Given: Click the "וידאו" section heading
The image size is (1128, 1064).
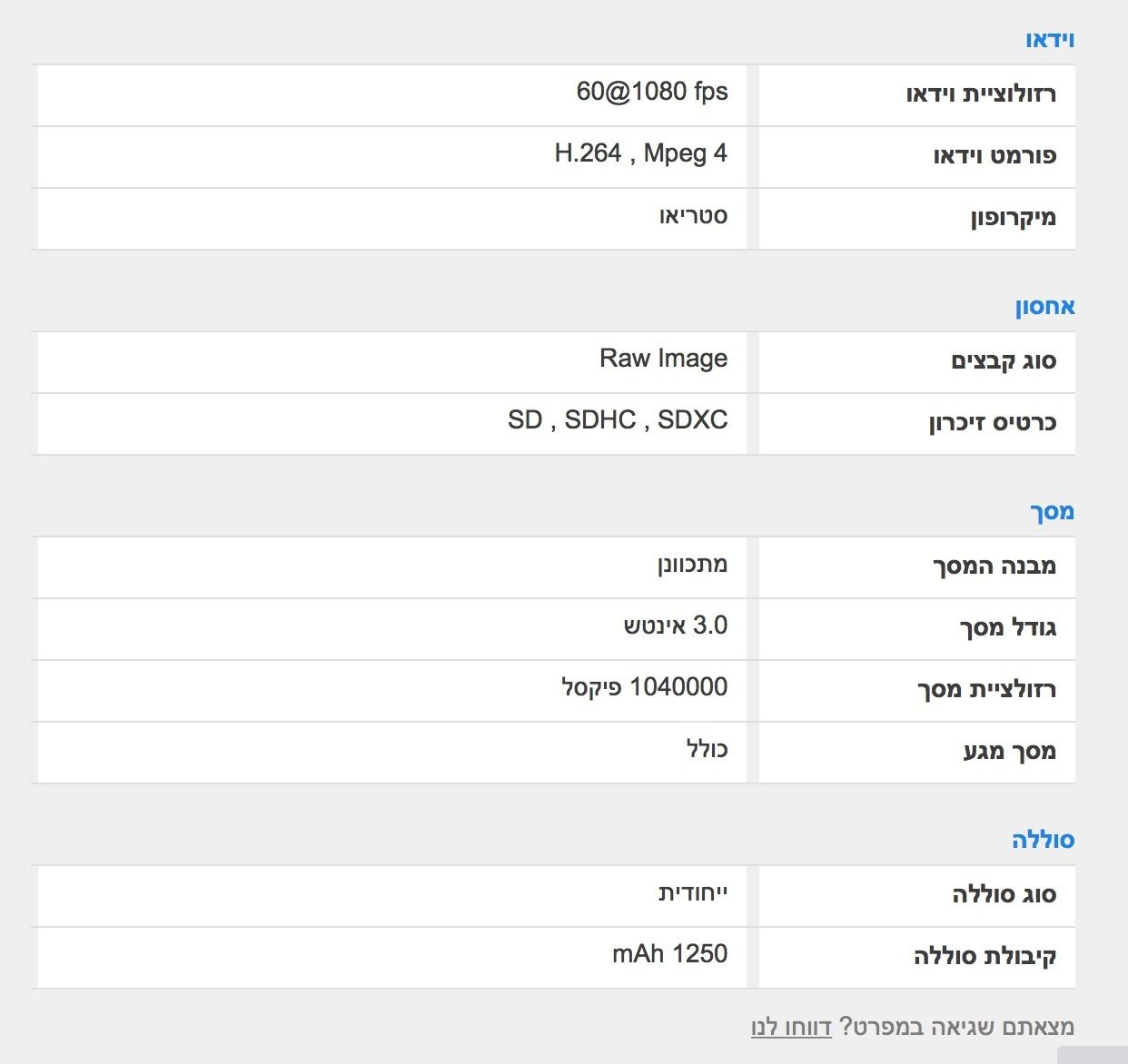Looking at the screenshot, I should [1050, 40].
